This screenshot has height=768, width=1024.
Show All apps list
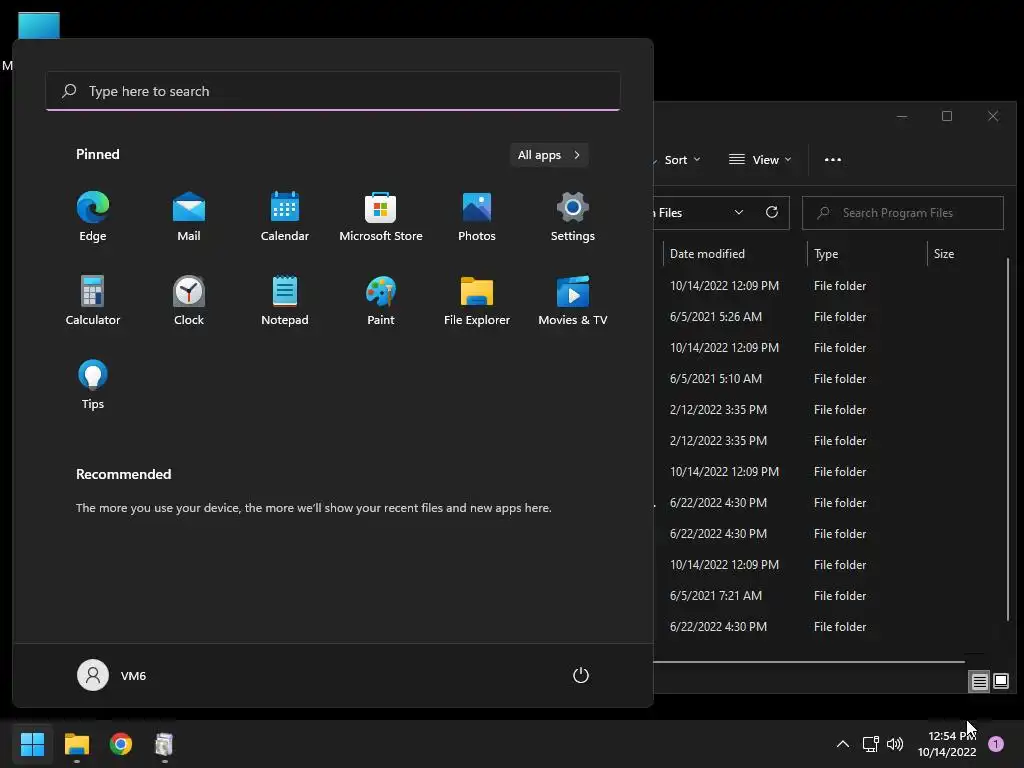click(549, 155)
